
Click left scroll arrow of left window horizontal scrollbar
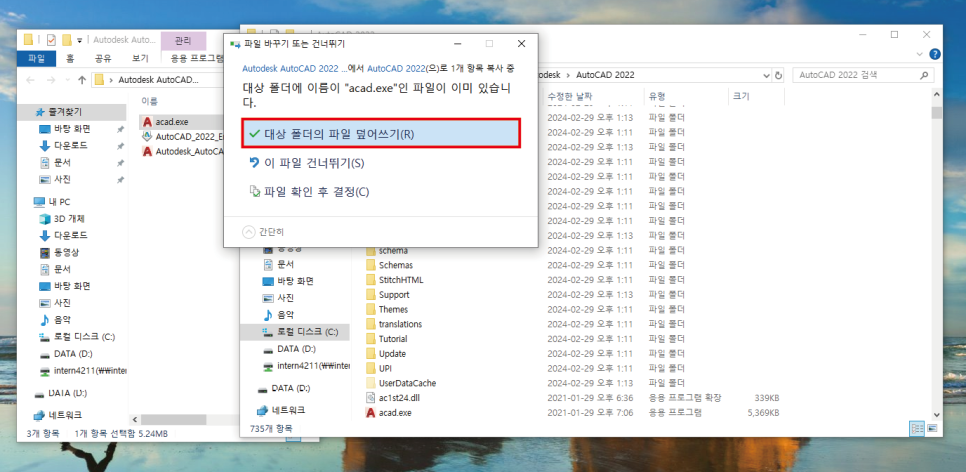coord(135,420)
